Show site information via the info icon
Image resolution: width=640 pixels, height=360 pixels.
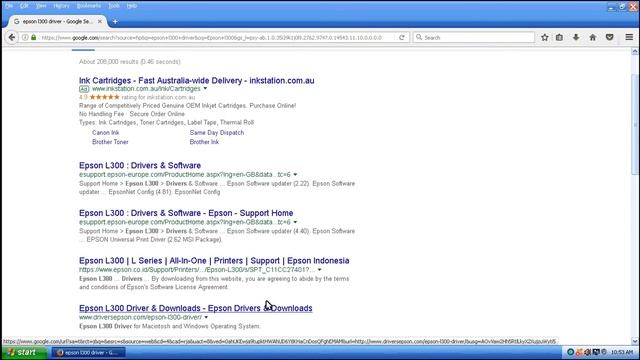point(25,38)
